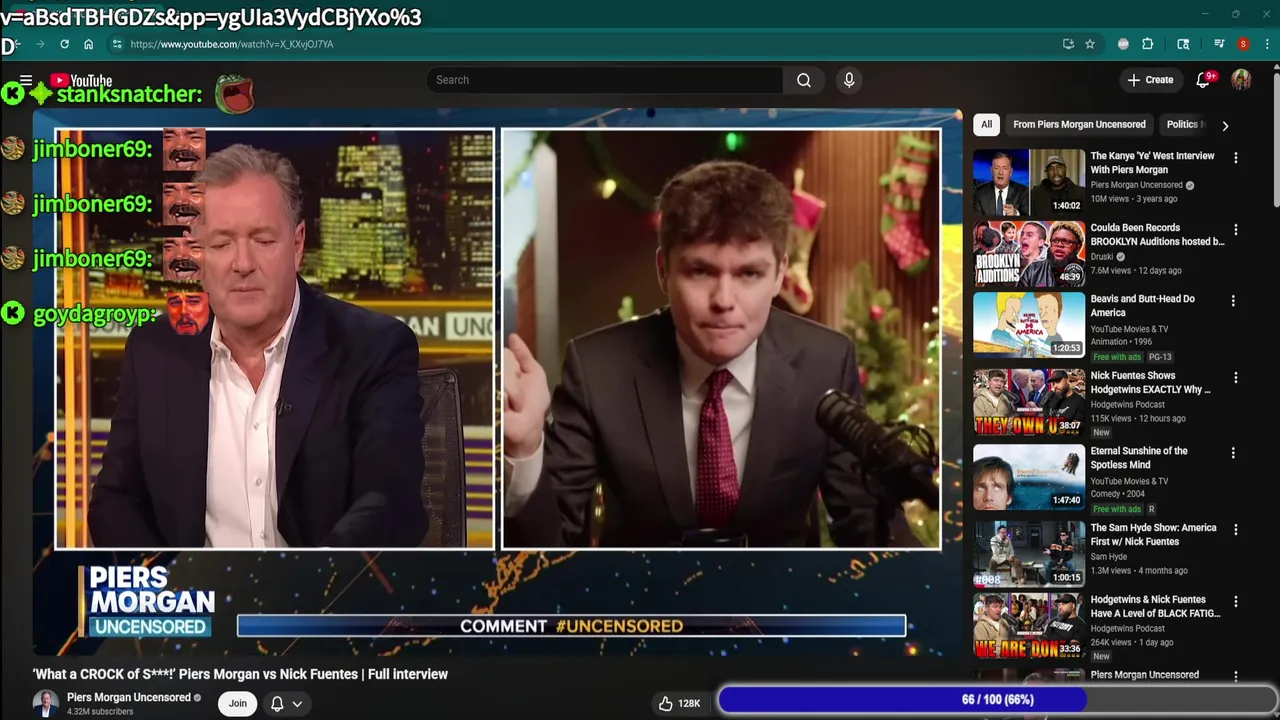Go to YouTube home via logo
Image resolution: width=1280 pixels, height=720 pixels.
[82, 80]
